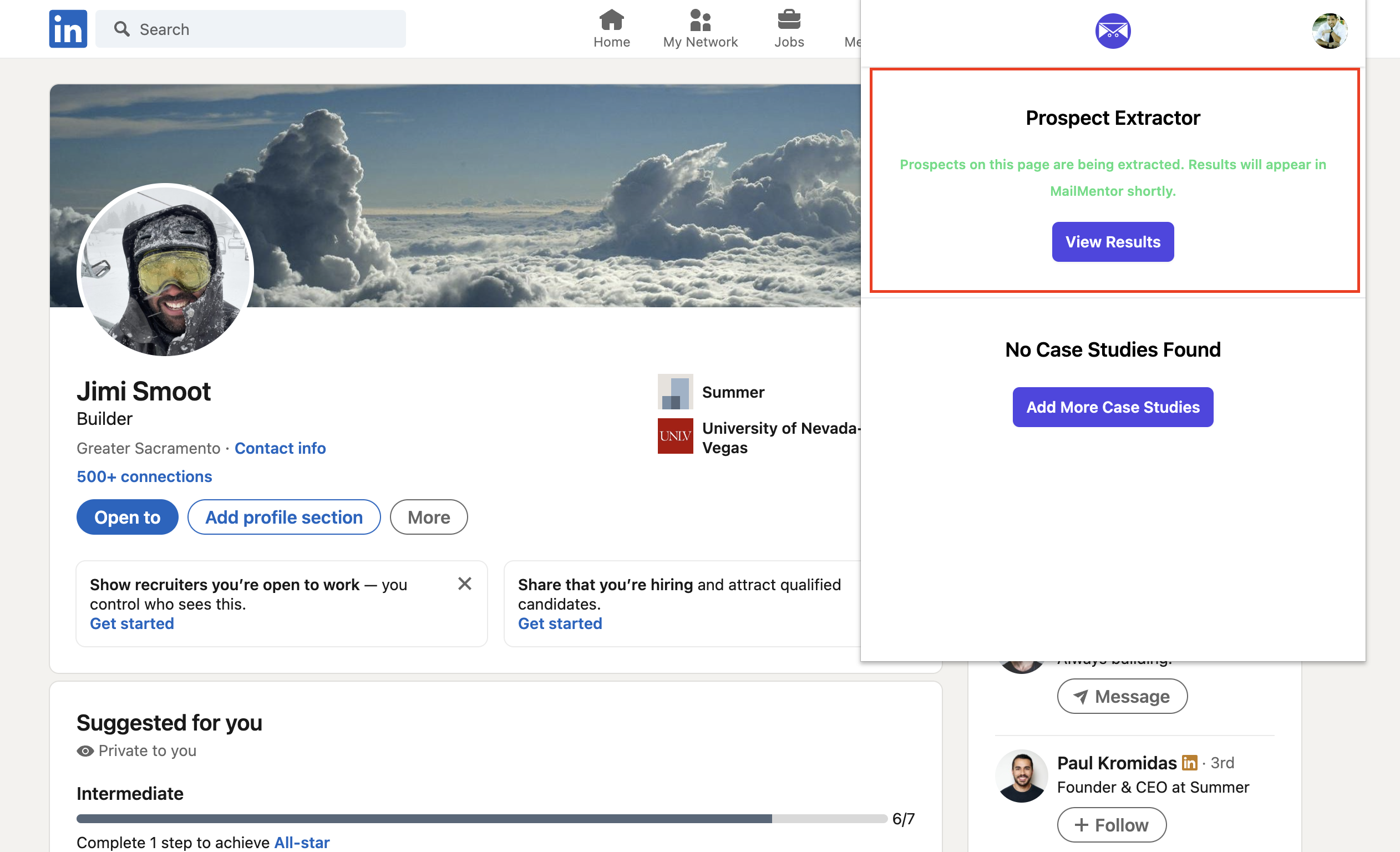
Task: Click the Prospect Extractor heading
Action: click(x=1113, y=118)
